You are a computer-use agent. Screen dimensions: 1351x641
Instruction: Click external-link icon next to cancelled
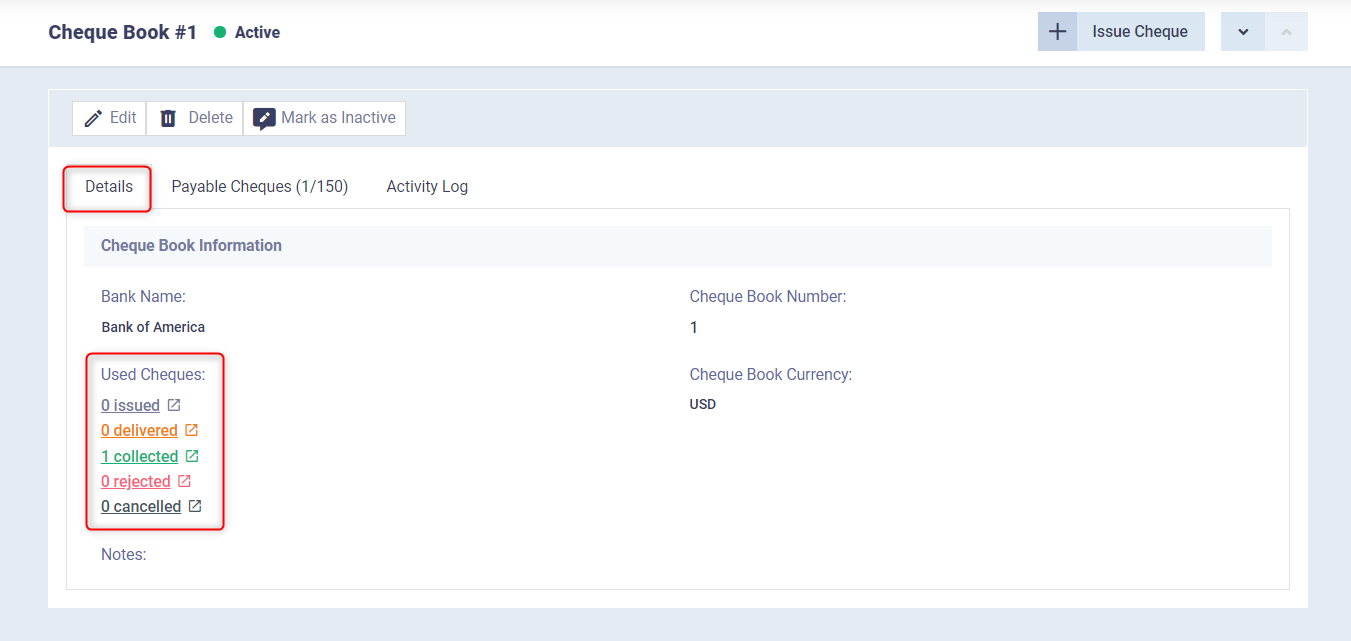(x=195, y=507)
